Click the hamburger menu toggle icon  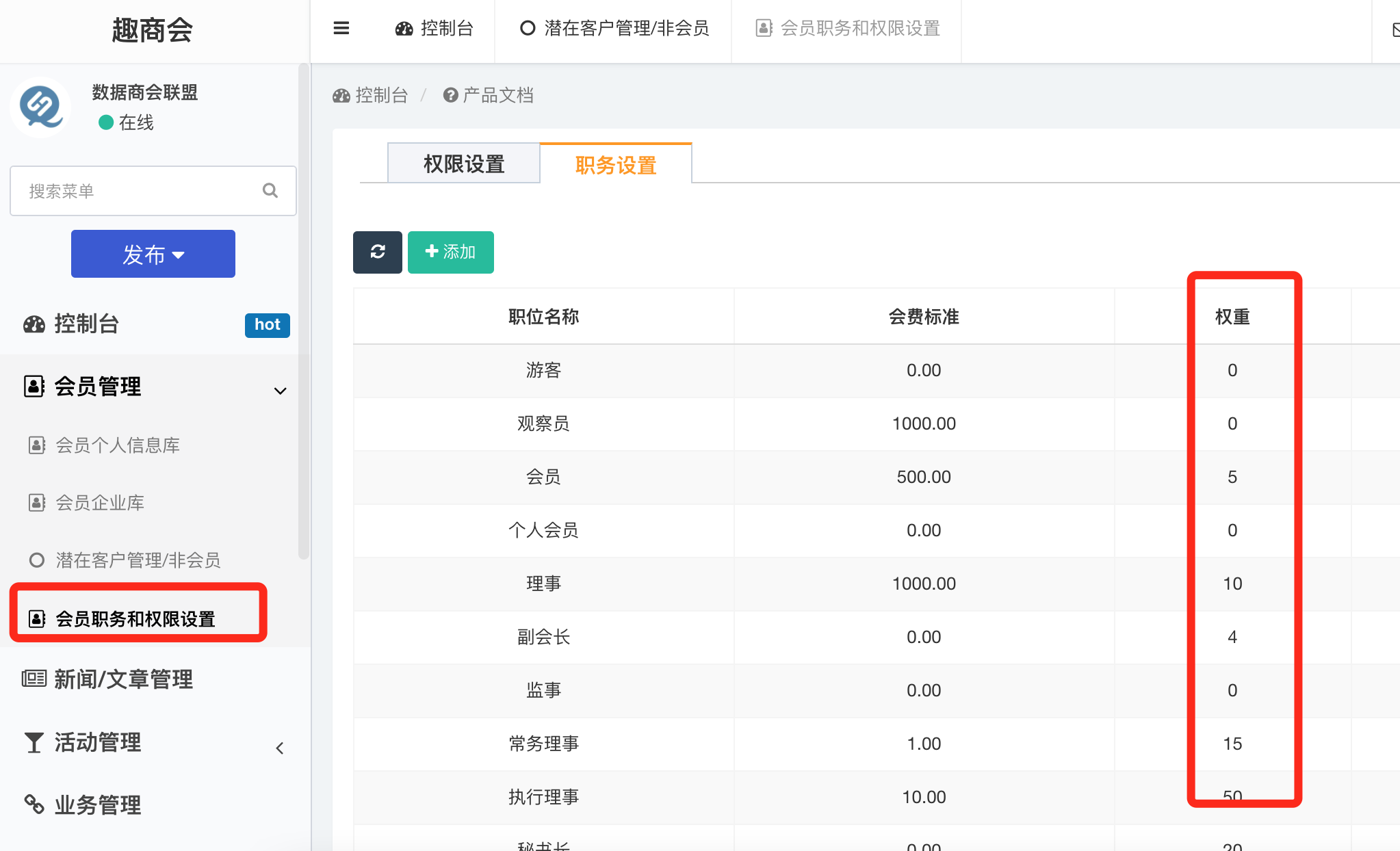[x=341, y=28]
